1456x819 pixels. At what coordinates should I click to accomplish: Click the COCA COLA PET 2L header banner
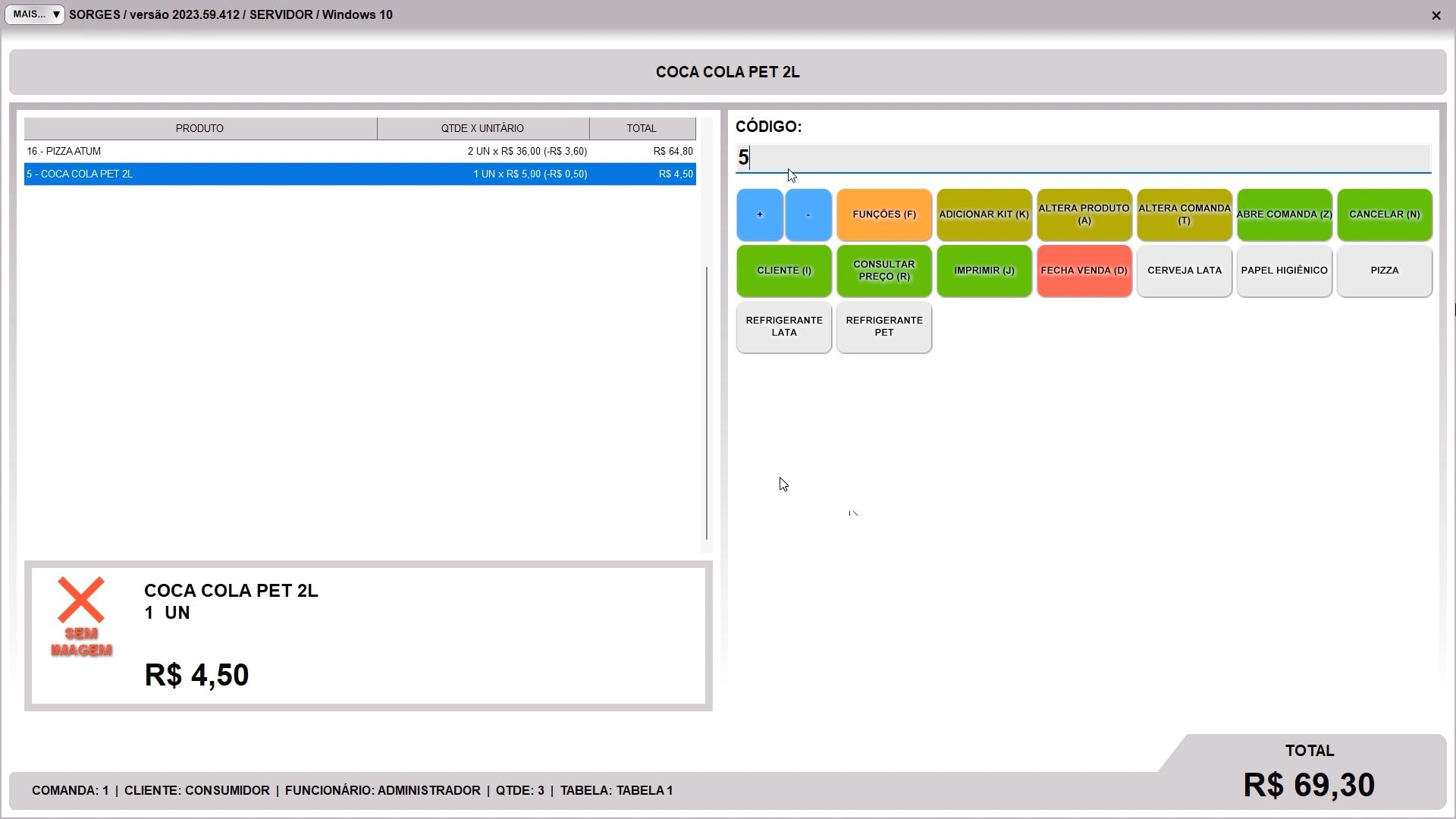728,72
